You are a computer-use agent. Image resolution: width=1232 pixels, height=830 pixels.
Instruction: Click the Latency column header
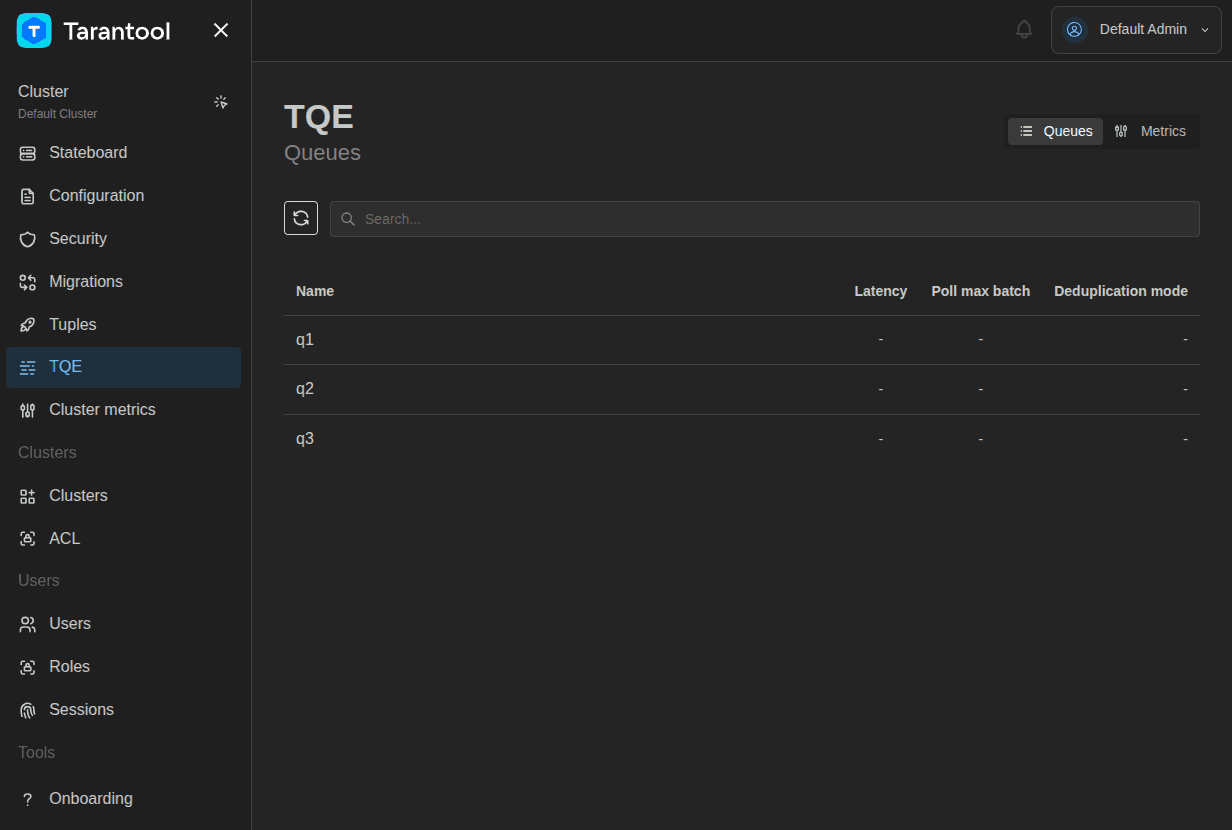(880, 291)
